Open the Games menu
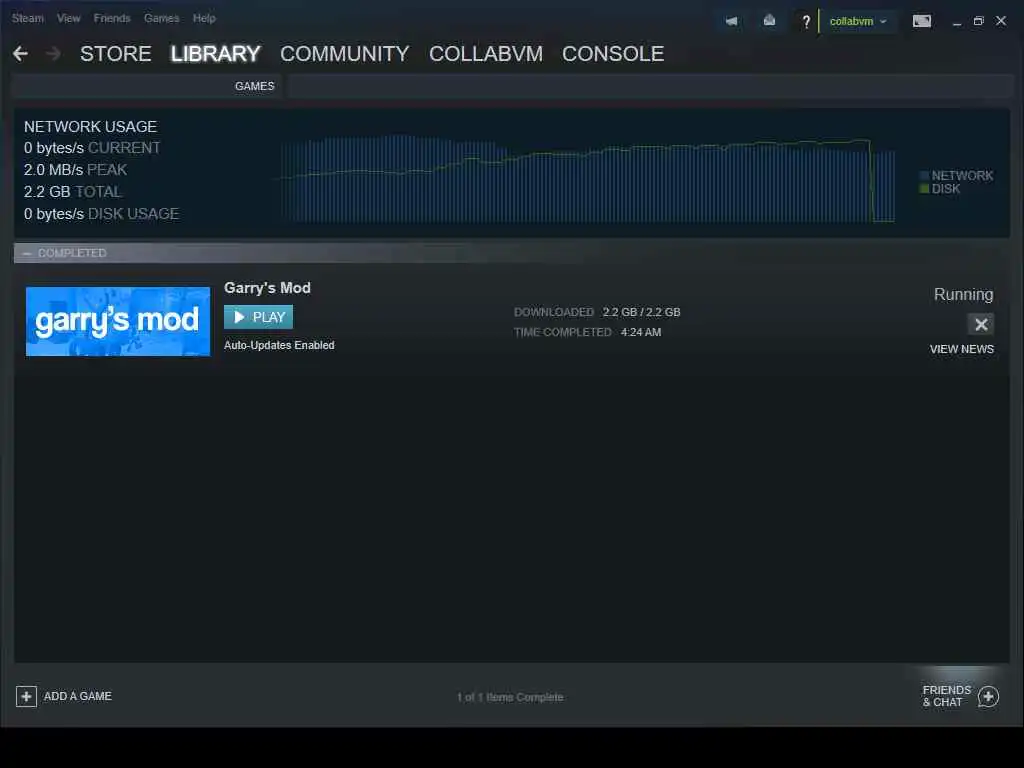The image size is (1024, 768). pyautogui.click(x=161, y=18)
